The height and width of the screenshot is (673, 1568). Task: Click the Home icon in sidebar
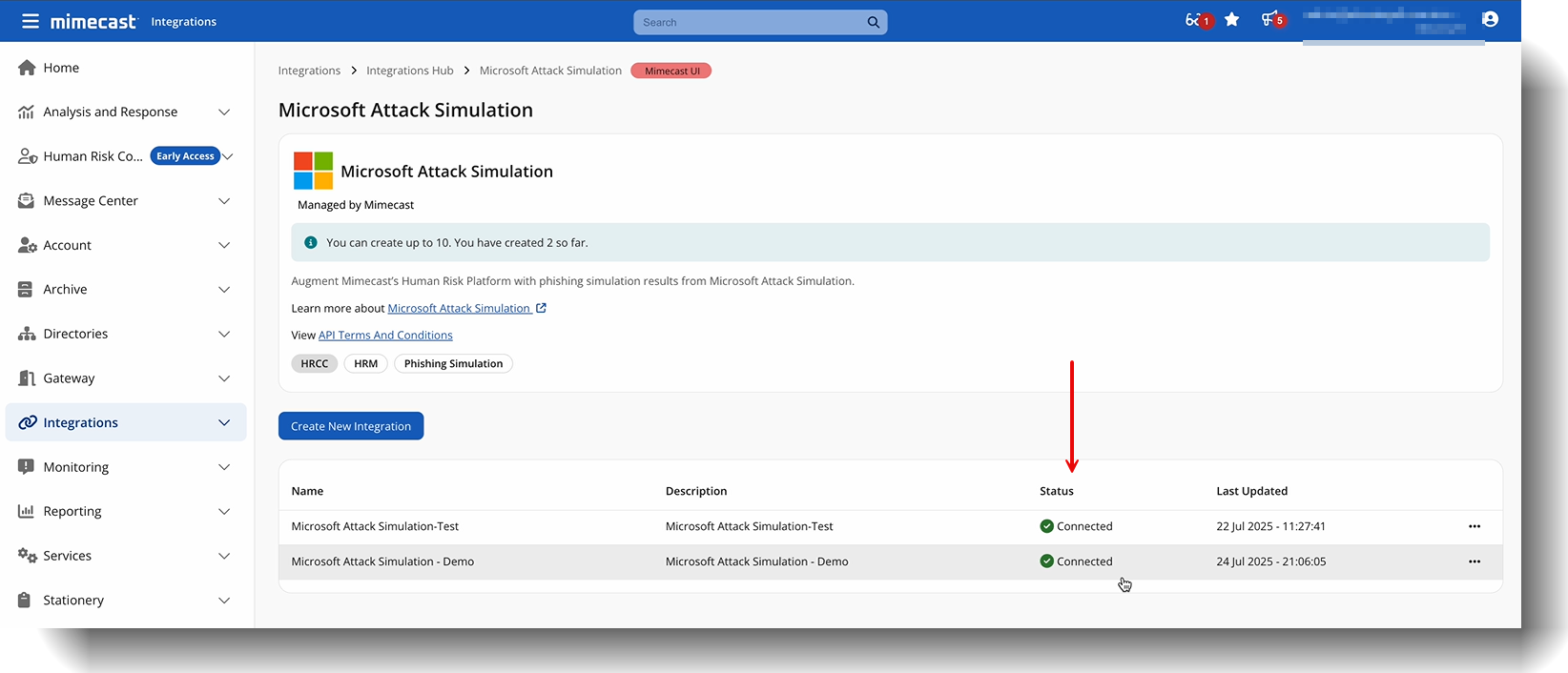[x=27, y=68]
